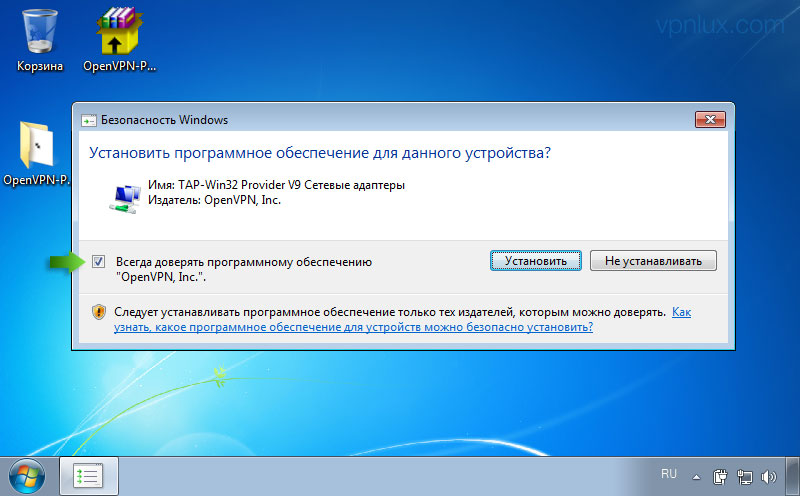Open the Recycle Bin (Корзина) desktop icon

(x=40, y=42)
